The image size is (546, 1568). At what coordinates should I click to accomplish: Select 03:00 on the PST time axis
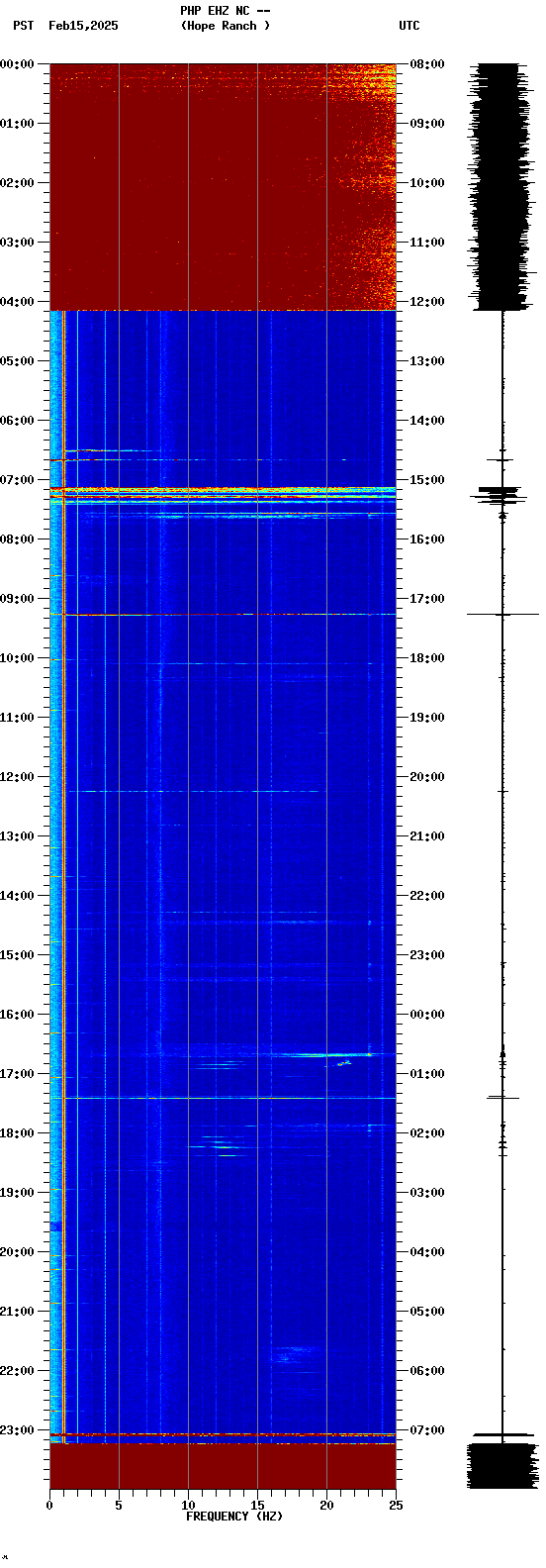click(x=17, y=242)
